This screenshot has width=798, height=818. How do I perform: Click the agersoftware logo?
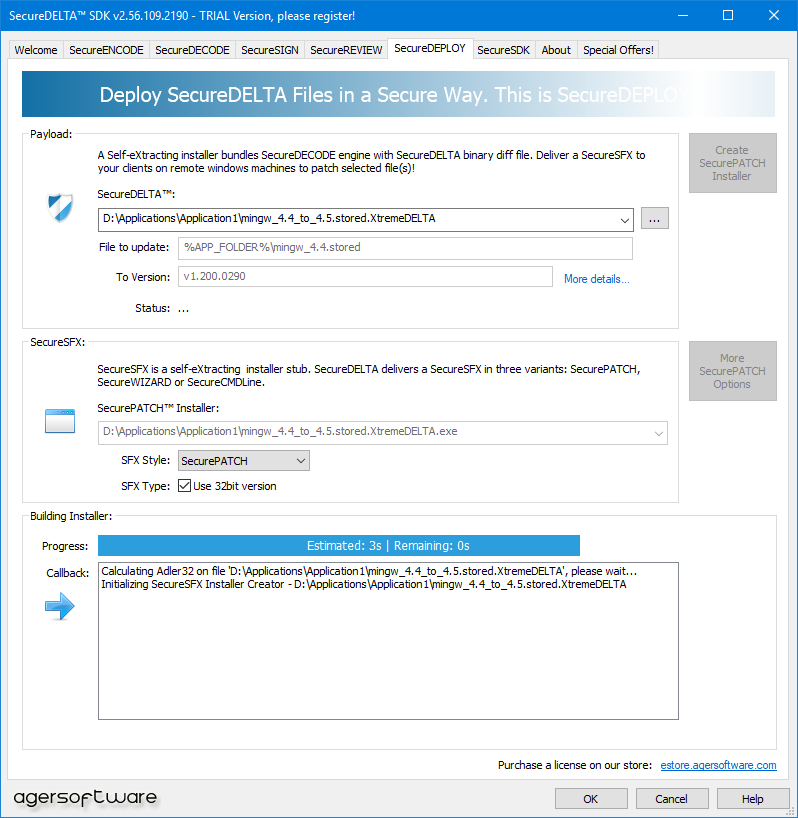click(85, 797)
